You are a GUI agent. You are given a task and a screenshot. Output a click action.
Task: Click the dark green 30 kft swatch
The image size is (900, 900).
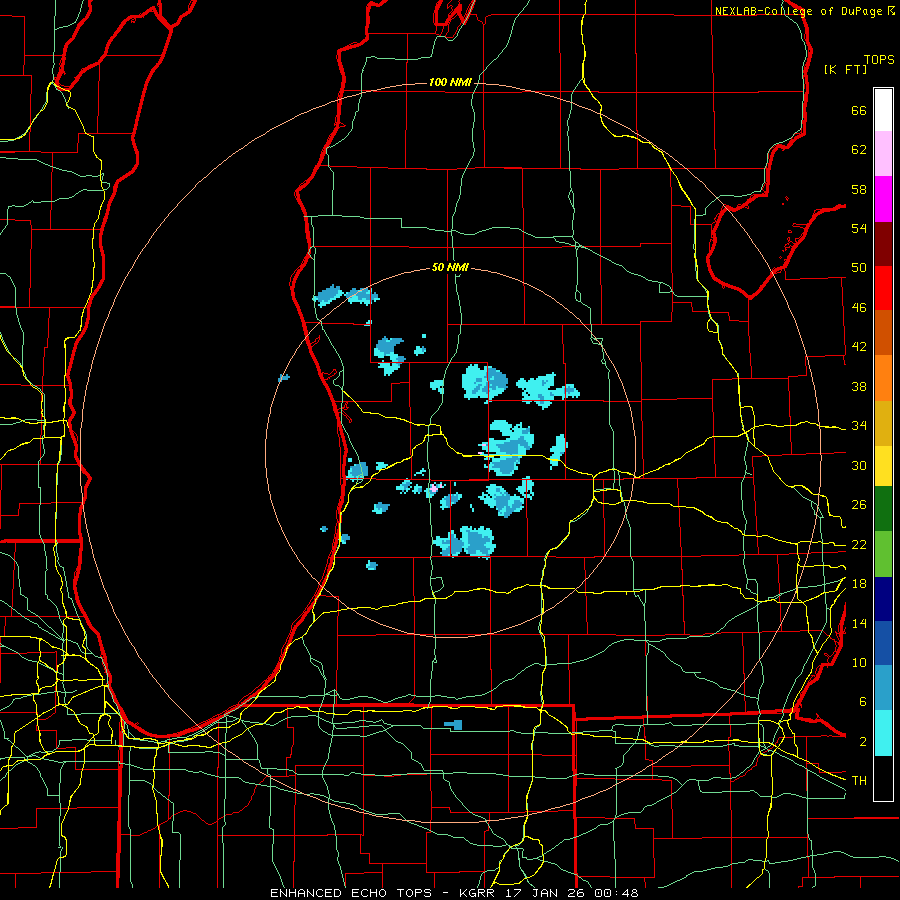(883, 509)
